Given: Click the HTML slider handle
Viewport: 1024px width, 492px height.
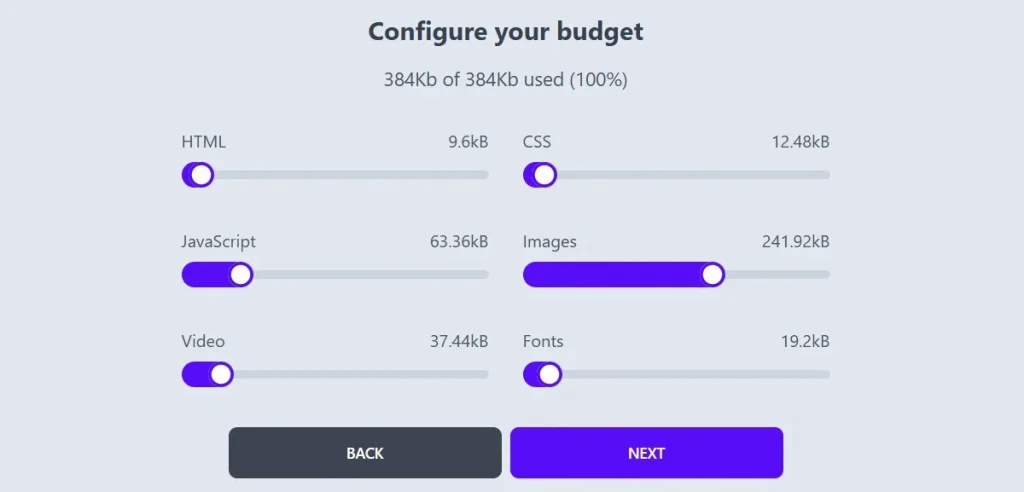Looking at the screenshot, I should (201, 175).
